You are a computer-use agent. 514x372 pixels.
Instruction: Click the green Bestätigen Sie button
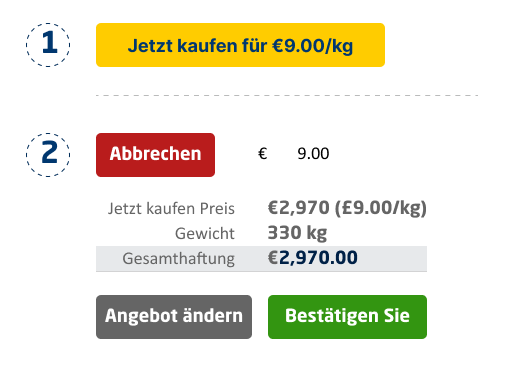pos(347,317)
